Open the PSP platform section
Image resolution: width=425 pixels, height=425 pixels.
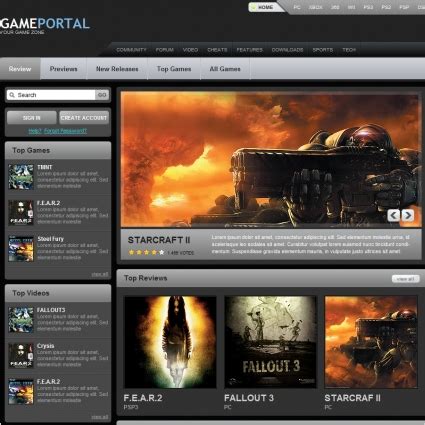click(x=404, y=7)
